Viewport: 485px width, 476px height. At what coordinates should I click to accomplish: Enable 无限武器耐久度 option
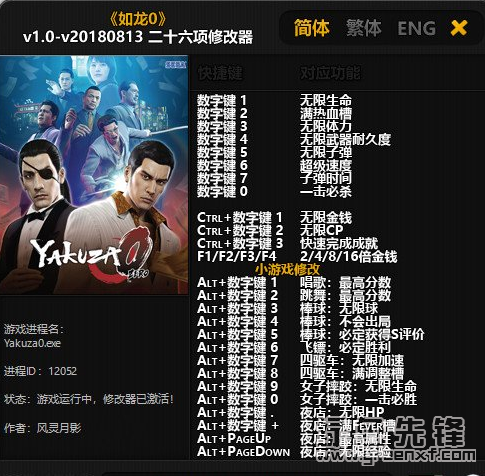pos(345,139)
